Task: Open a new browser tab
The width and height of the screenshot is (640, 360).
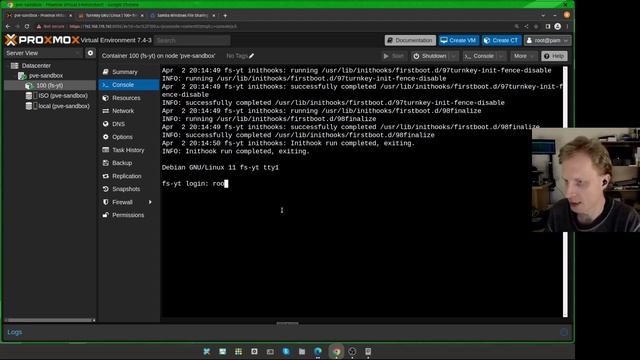Action: click(x=225, y=16)
